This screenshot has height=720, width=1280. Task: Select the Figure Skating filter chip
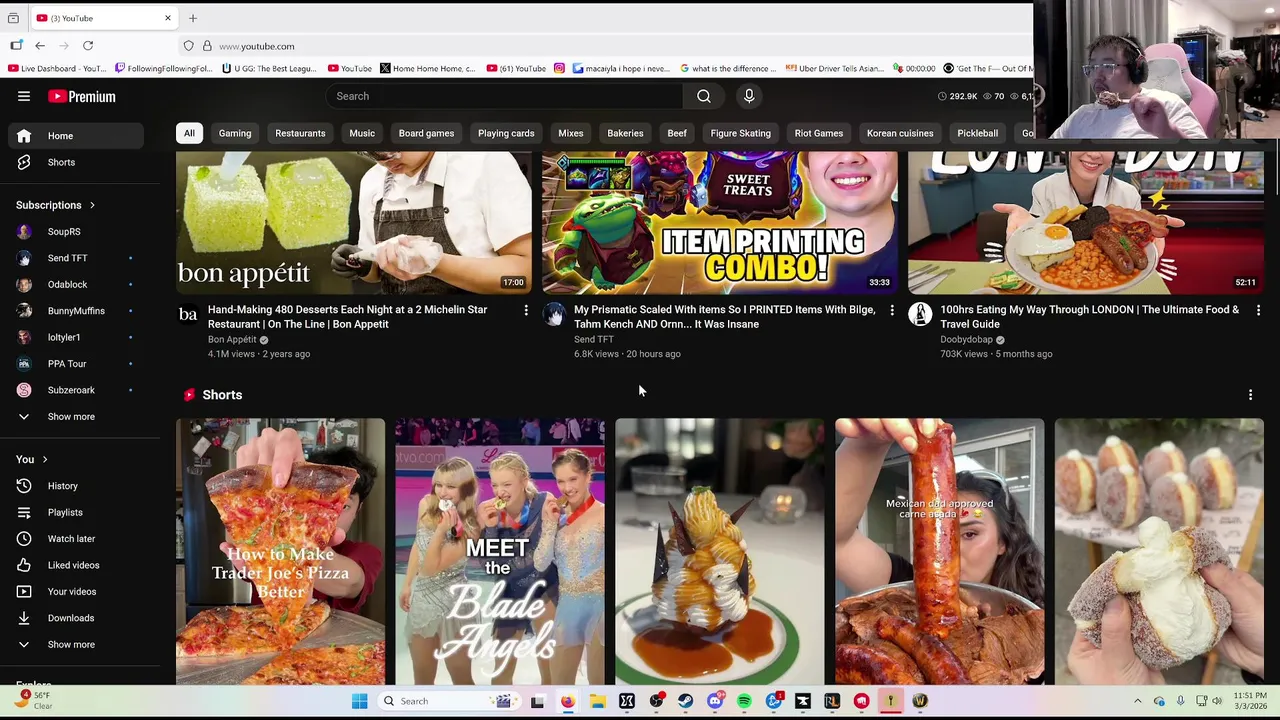pos(741,133)
